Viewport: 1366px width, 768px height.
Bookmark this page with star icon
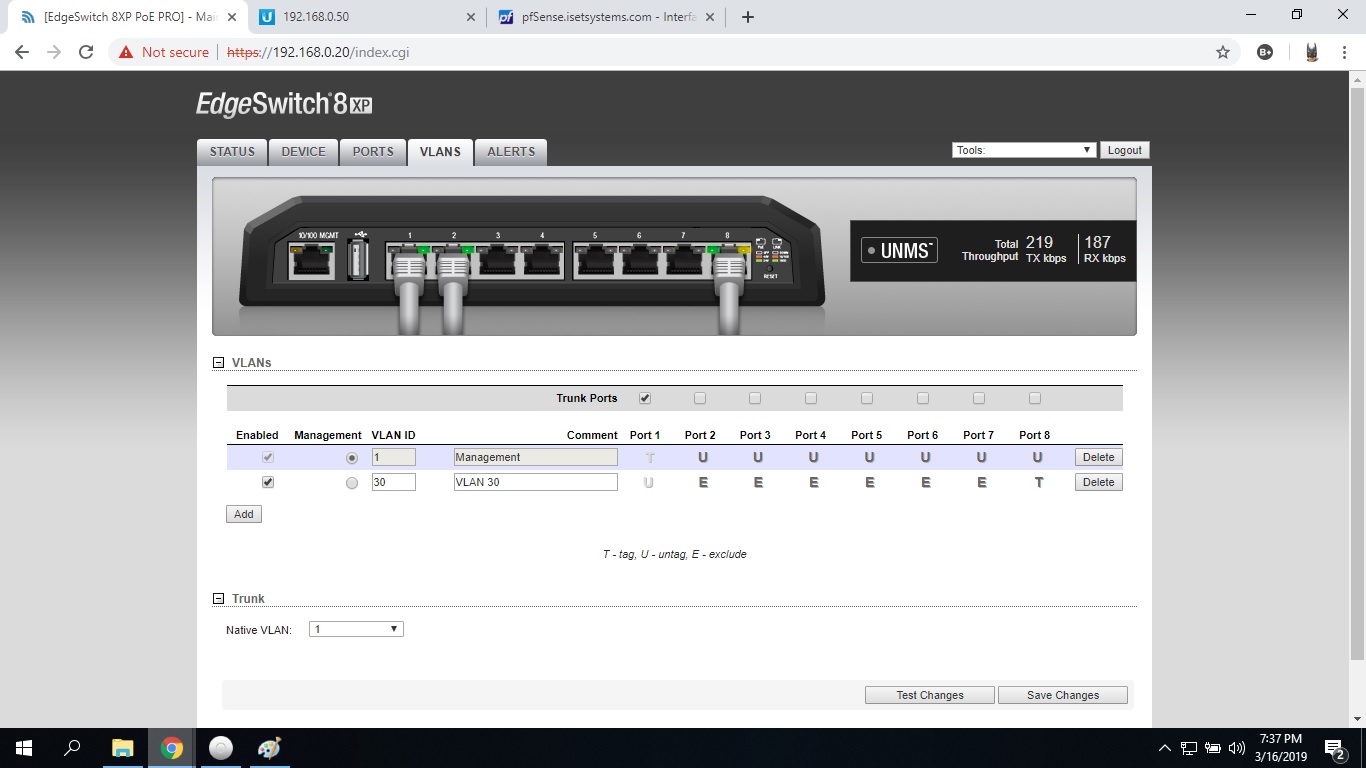(1222, 52)
